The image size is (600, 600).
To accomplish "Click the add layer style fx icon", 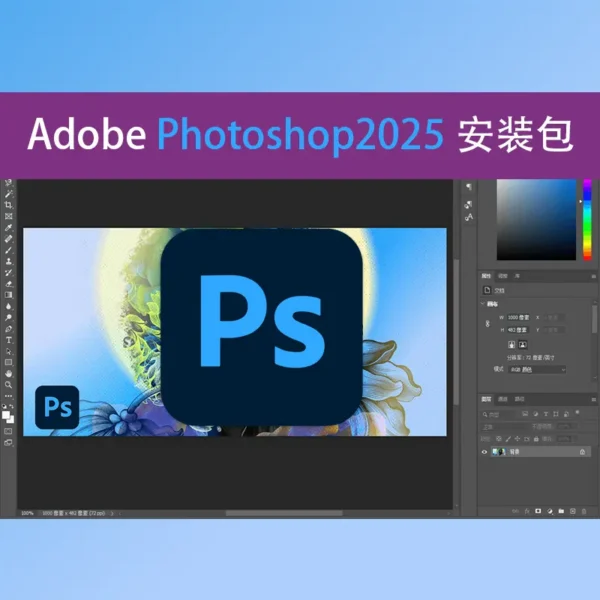I will click(527, 511).
